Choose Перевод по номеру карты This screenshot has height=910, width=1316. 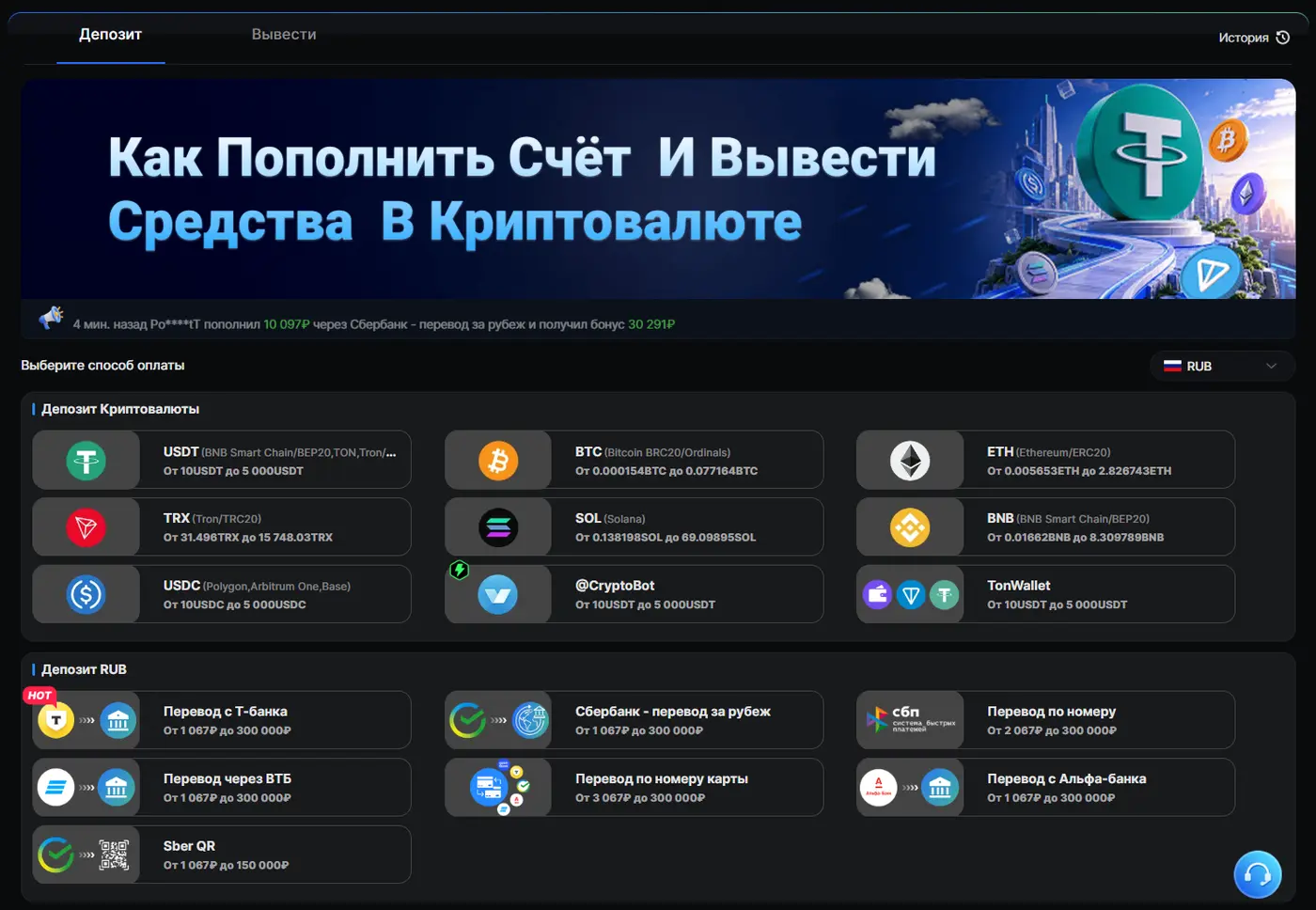(634, 788)
